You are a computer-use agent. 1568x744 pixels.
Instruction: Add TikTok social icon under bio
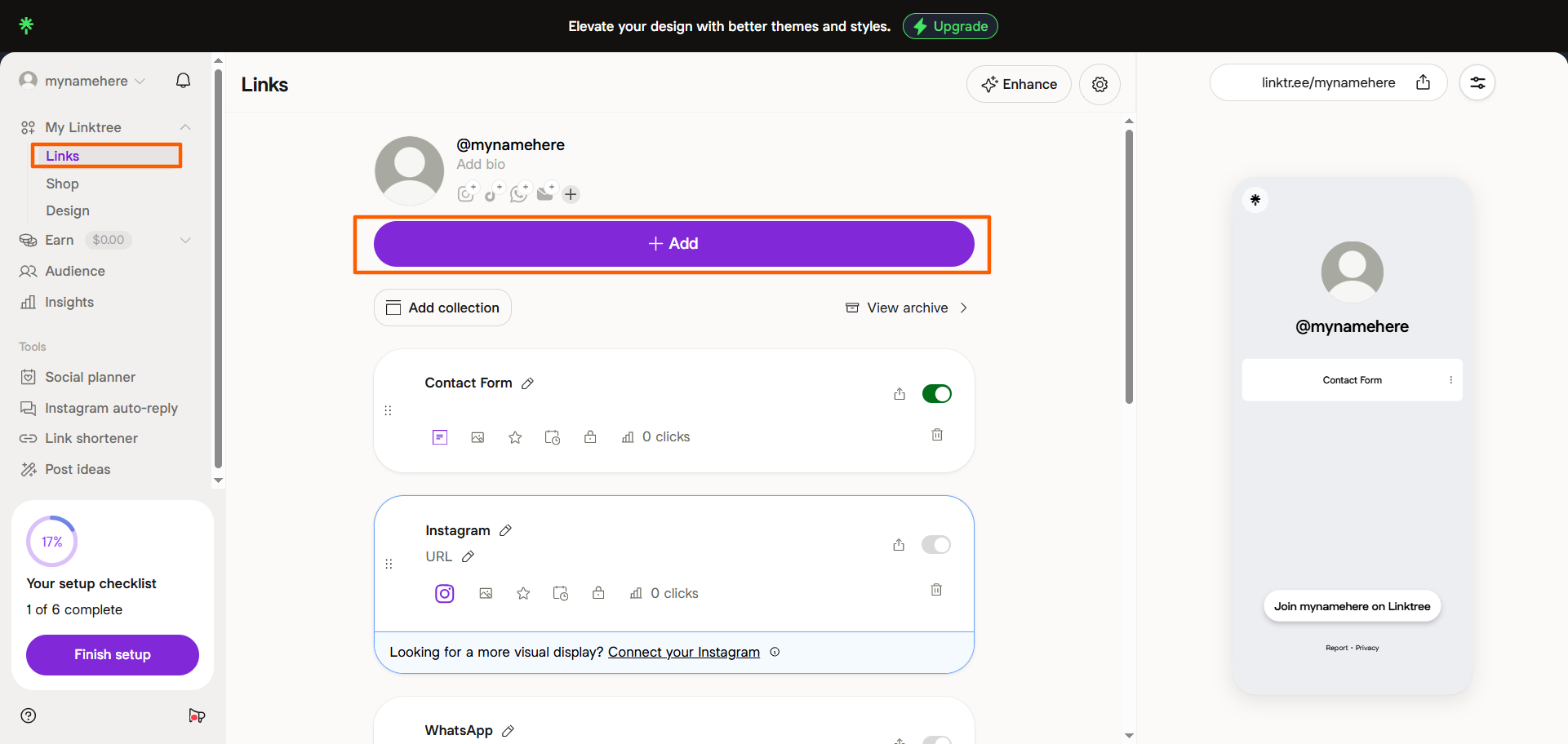493,193
